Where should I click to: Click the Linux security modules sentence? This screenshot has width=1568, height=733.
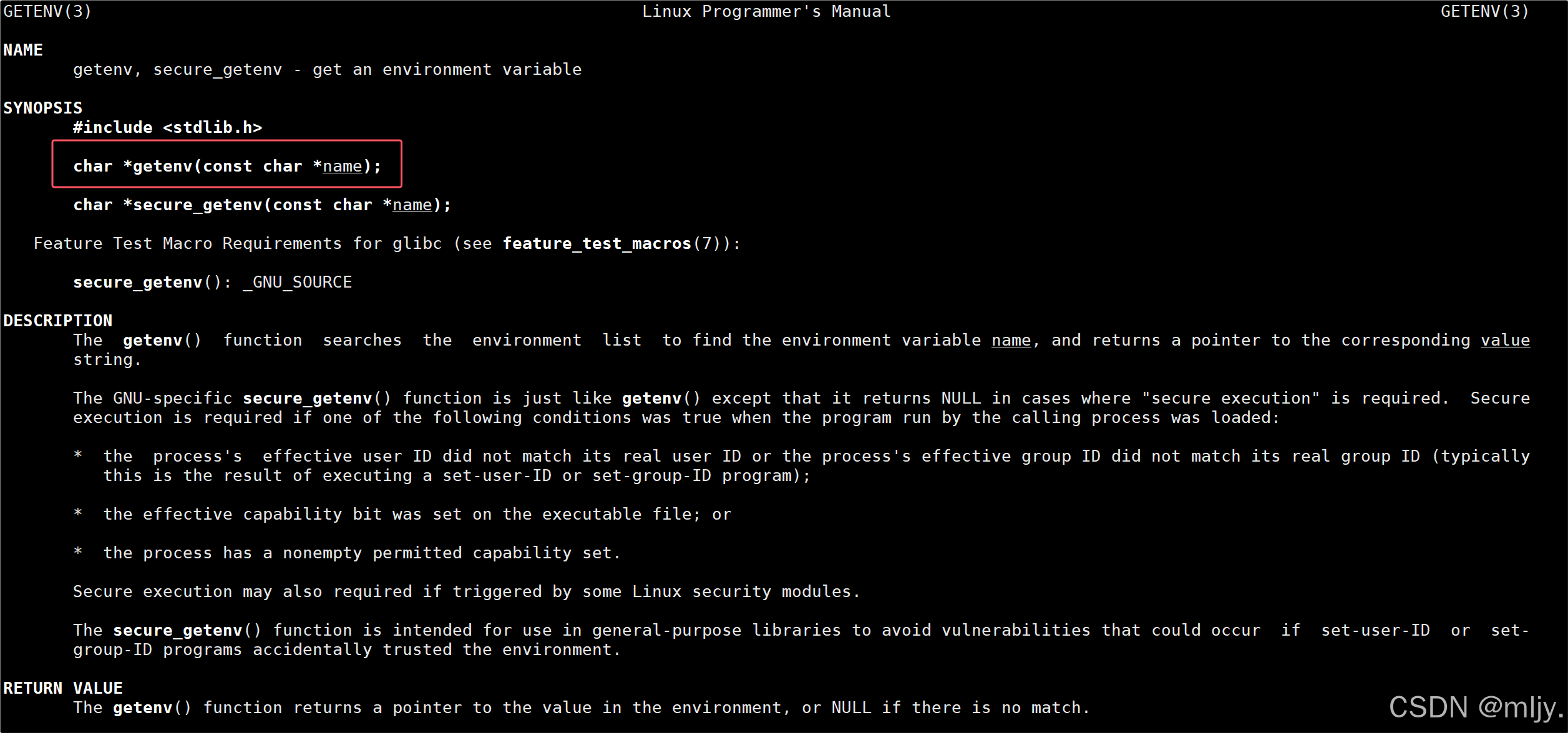point(466,591)
